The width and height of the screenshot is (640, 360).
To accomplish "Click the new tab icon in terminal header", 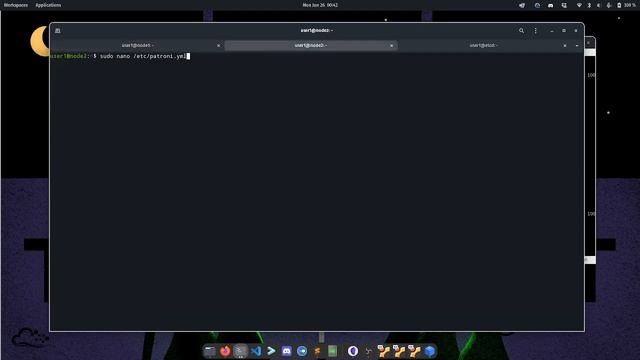I will tap(58, 31).
